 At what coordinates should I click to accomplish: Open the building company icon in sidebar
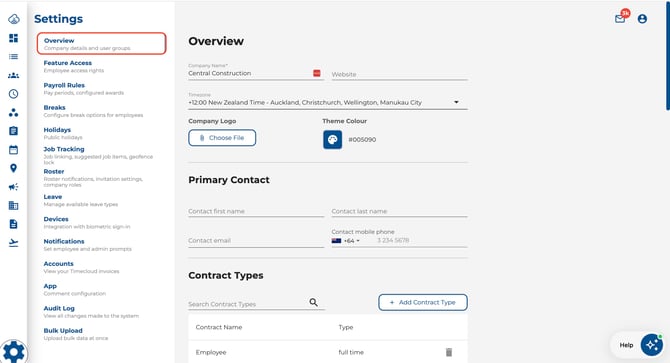click(14, 205)
